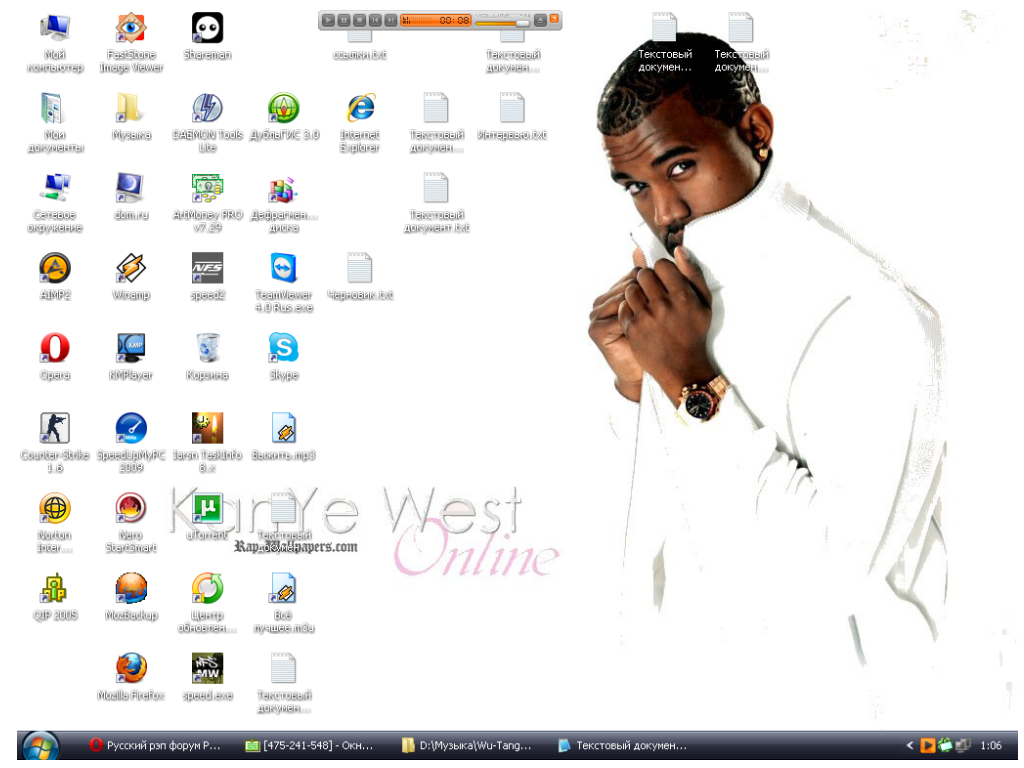Click the 1:06 taskbar clock
The image size is (1024, 768).
click(x=991, y=745)
